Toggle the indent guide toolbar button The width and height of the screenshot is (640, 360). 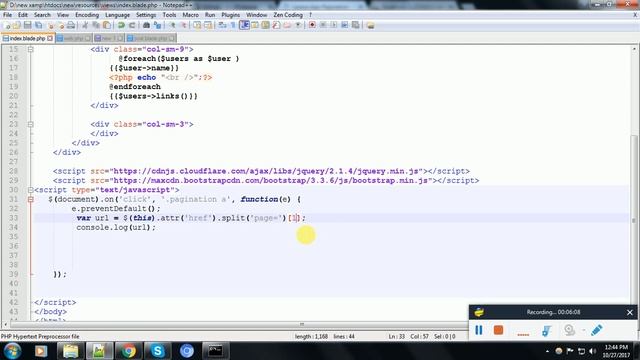tap(244, 25)
